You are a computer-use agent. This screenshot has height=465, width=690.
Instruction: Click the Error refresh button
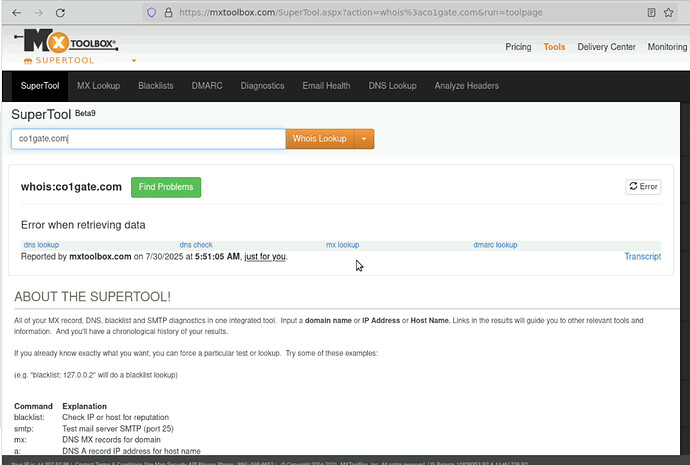(x=643, y=186)
